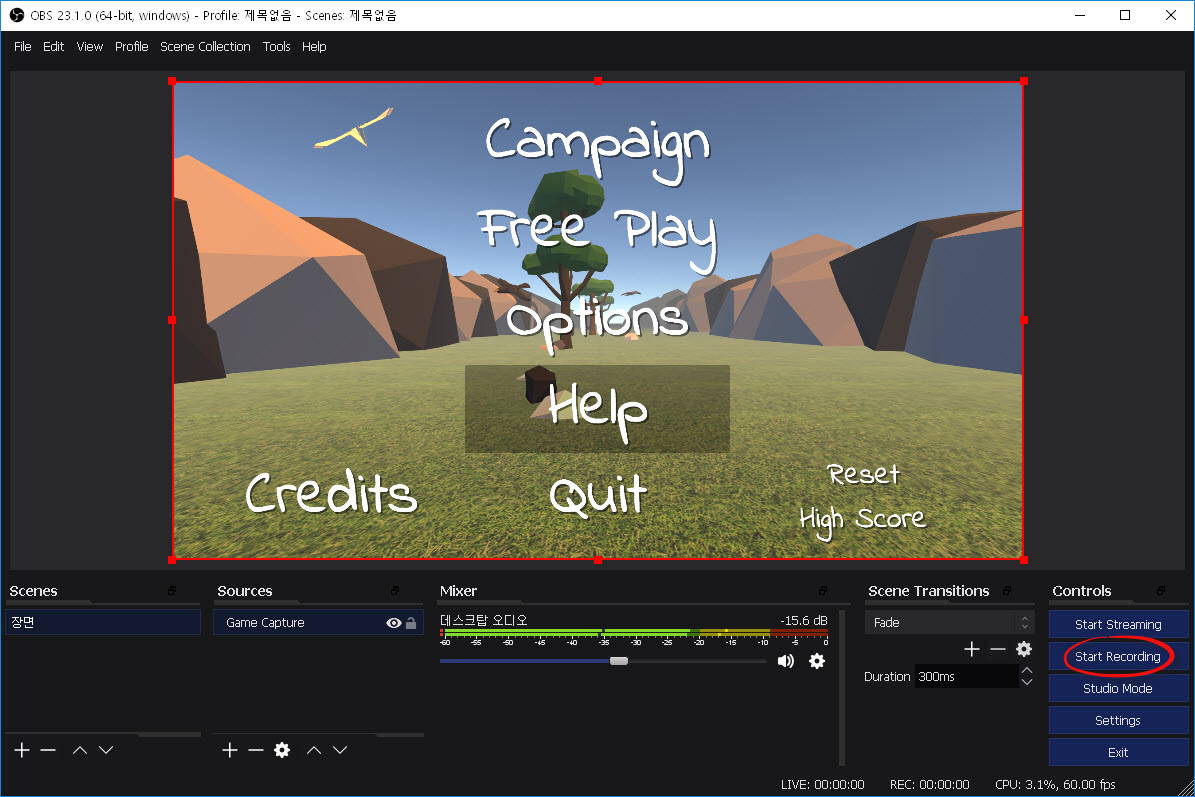
Task: Add a new scene with the plus icon
Action: 22,751
